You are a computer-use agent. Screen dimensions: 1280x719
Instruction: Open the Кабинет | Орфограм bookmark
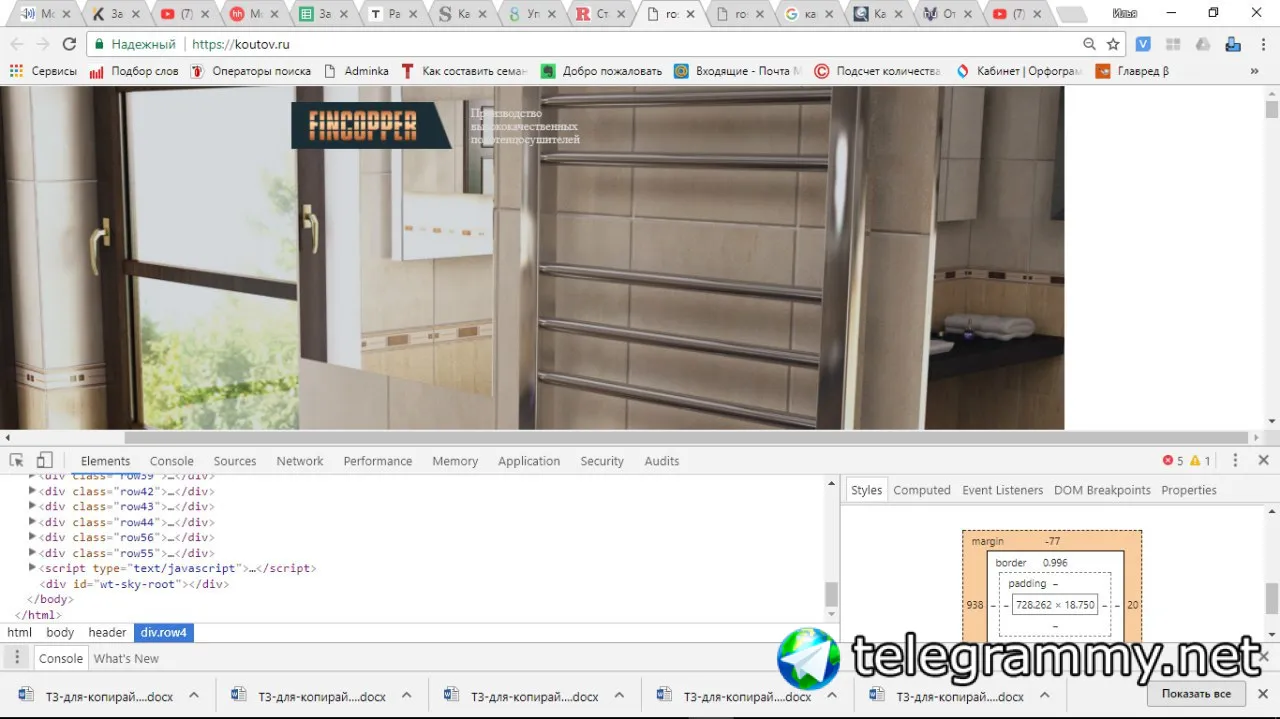pyautogui.click(x=1019, y=71)
